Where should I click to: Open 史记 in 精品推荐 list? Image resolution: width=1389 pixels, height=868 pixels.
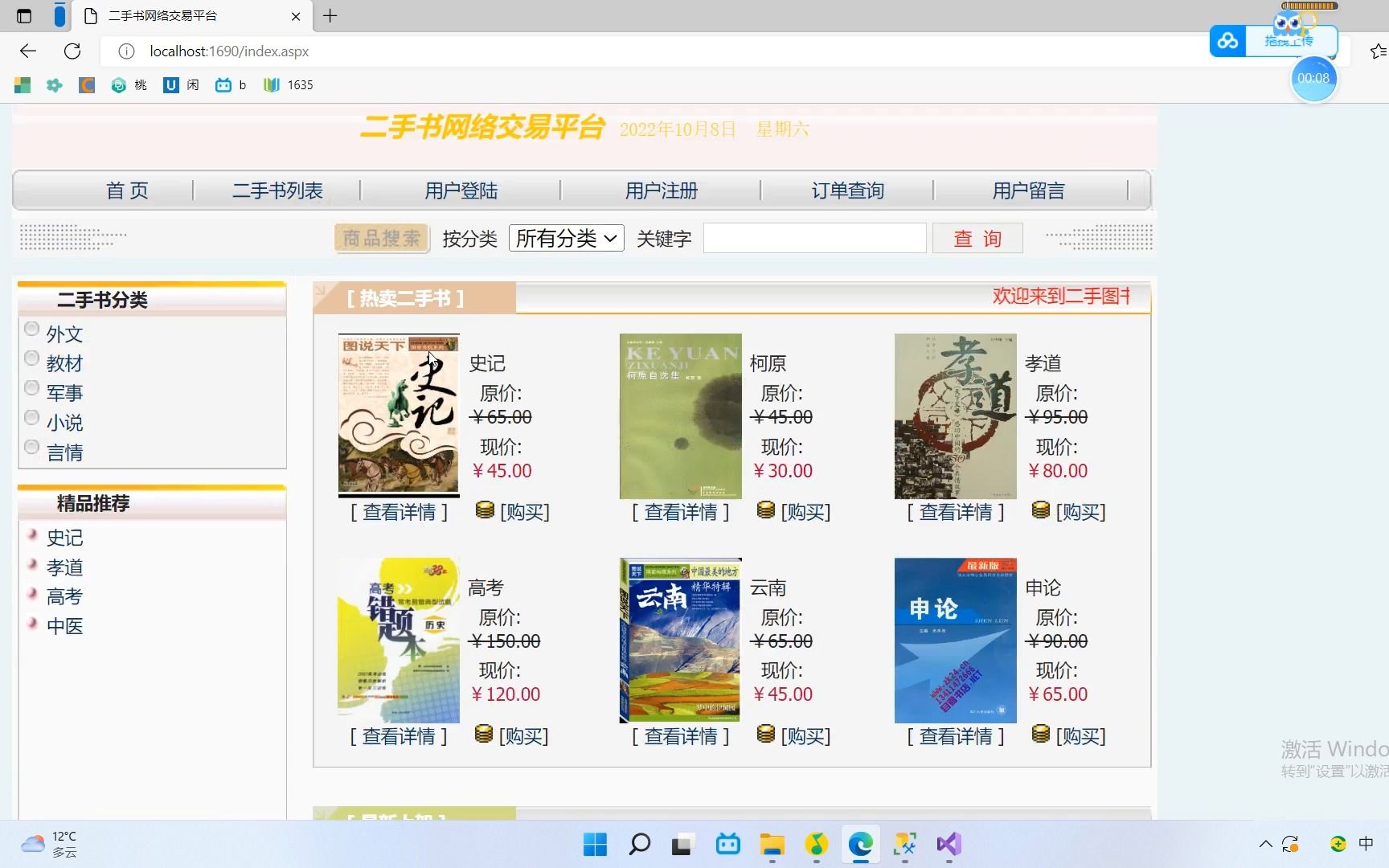(x=65, y=538)
